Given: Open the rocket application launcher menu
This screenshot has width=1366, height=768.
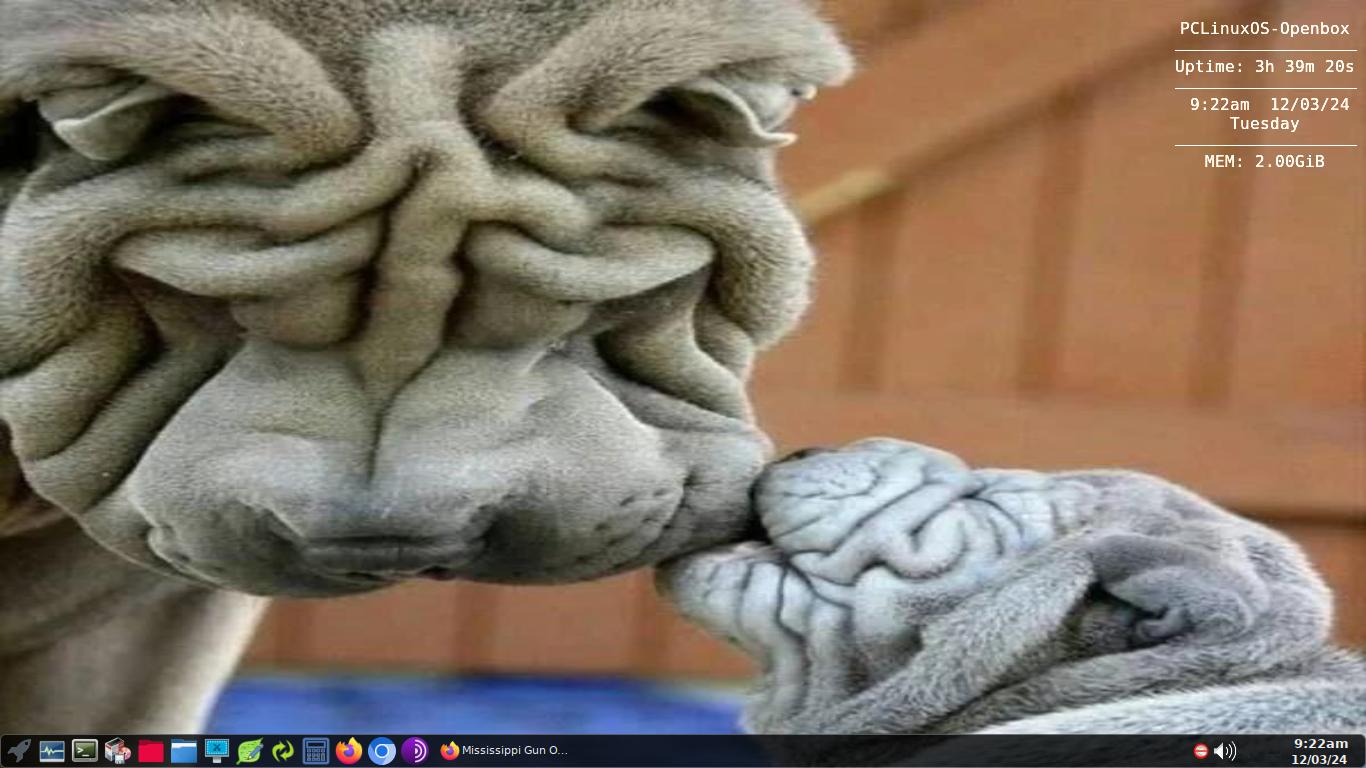Looking at the screenshot, I should pyautogui.click(x=18, y=750).
